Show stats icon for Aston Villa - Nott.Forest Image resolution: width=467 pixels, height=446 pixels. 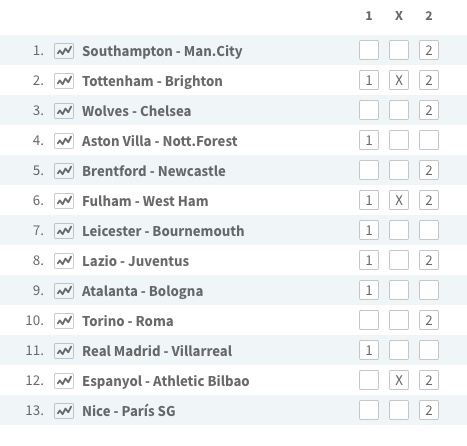point(64,141)
